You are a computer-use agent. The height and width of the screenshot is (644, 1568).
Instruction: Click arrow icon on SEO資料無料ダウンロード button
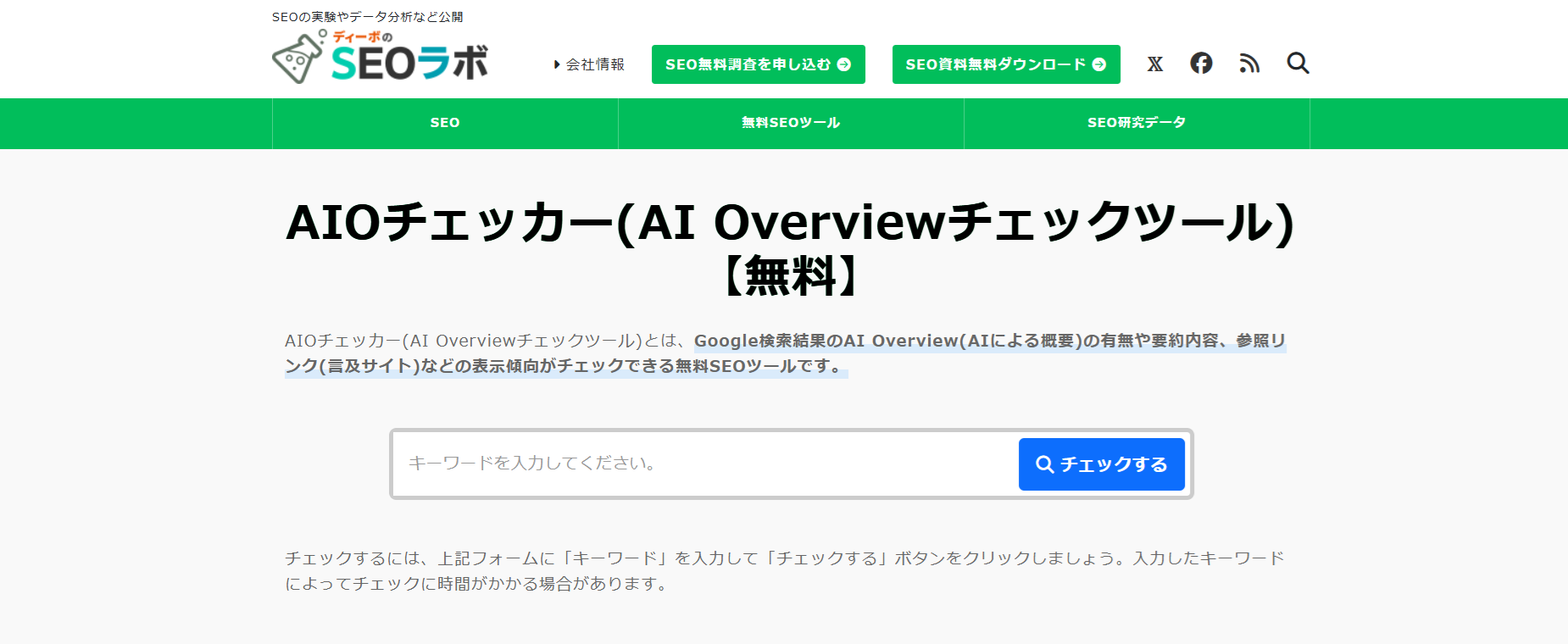click(x=1099, y=64)
